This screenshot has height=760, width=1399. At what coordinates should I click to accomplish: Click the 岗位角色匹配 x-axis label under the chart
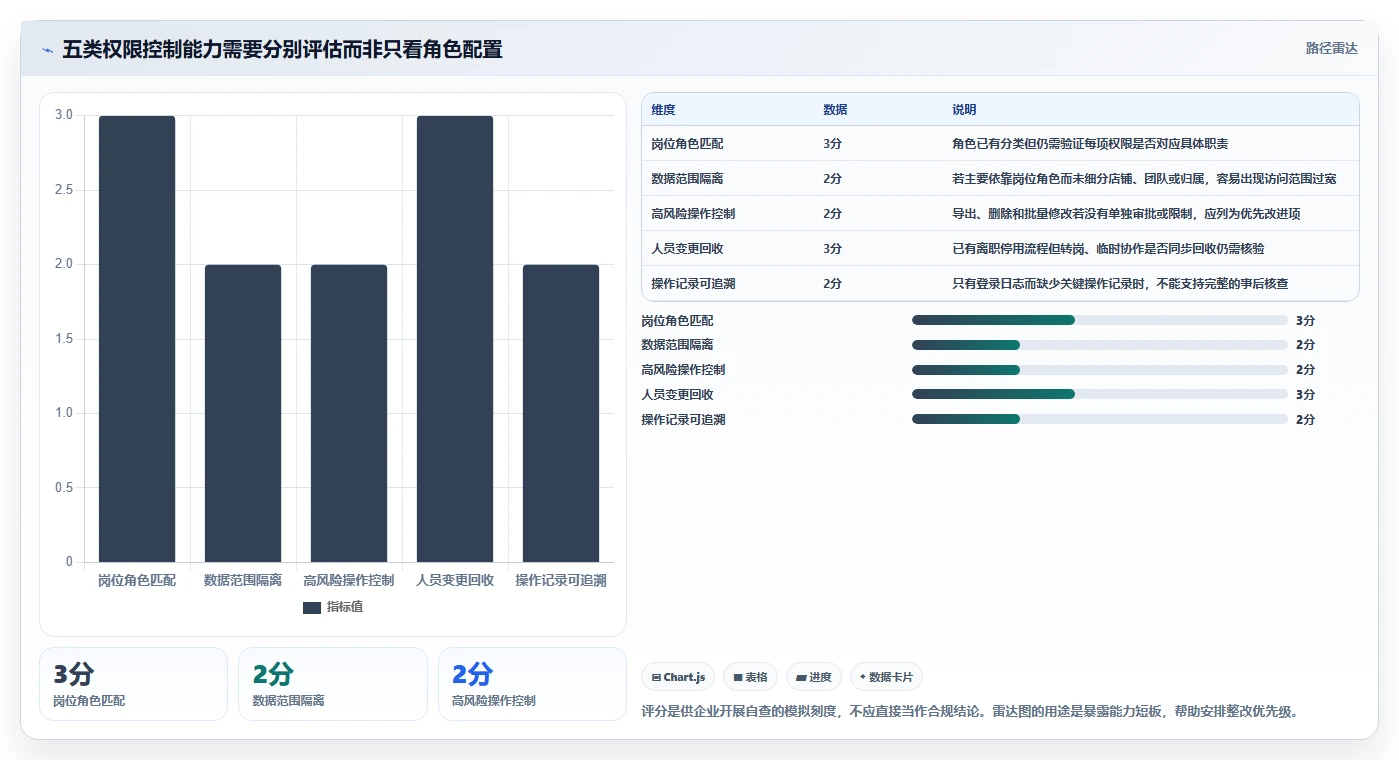[137, 580]
